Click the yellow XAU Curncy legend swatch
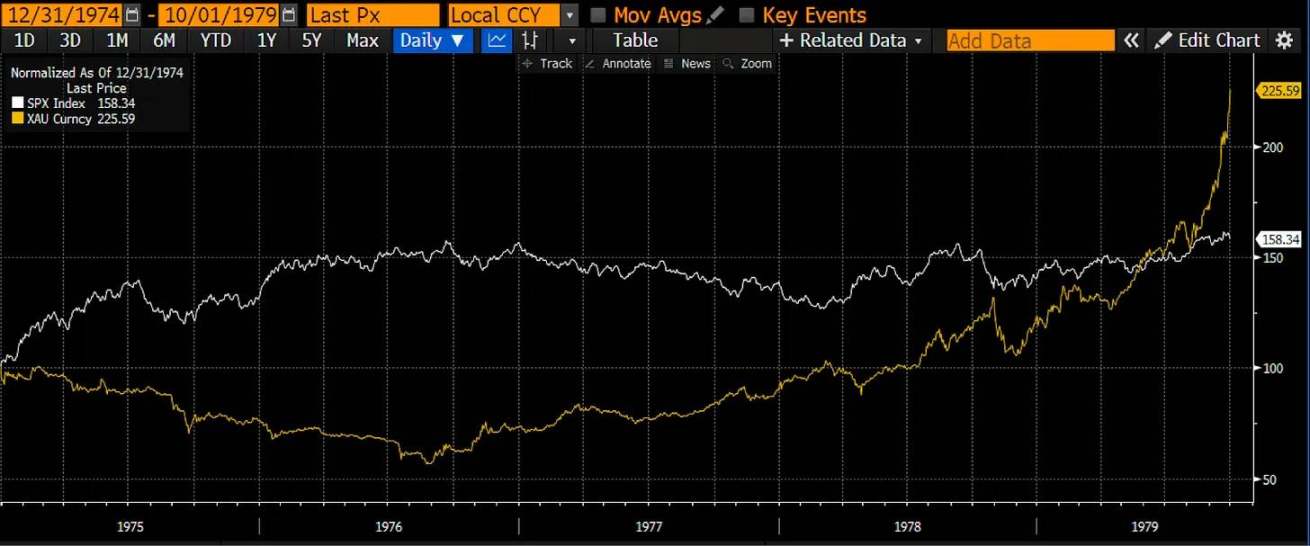 coord(18,119)
